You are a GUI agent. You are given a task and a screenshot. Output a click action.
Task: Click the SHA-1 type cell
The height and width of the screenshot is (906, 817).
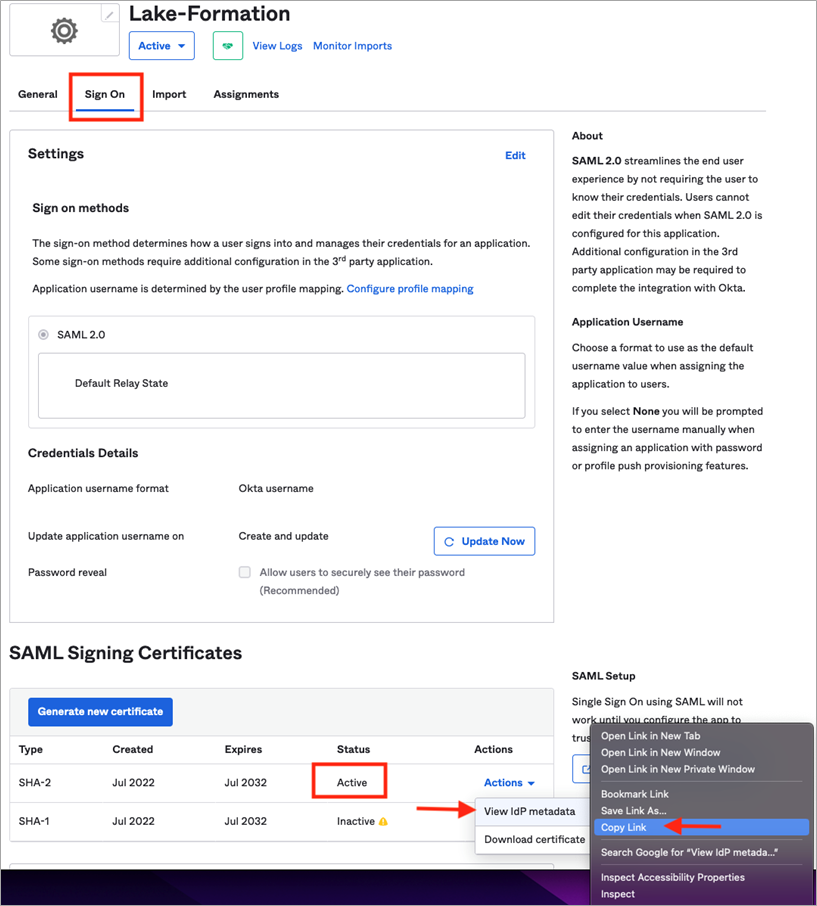click(x=34, y=821)
